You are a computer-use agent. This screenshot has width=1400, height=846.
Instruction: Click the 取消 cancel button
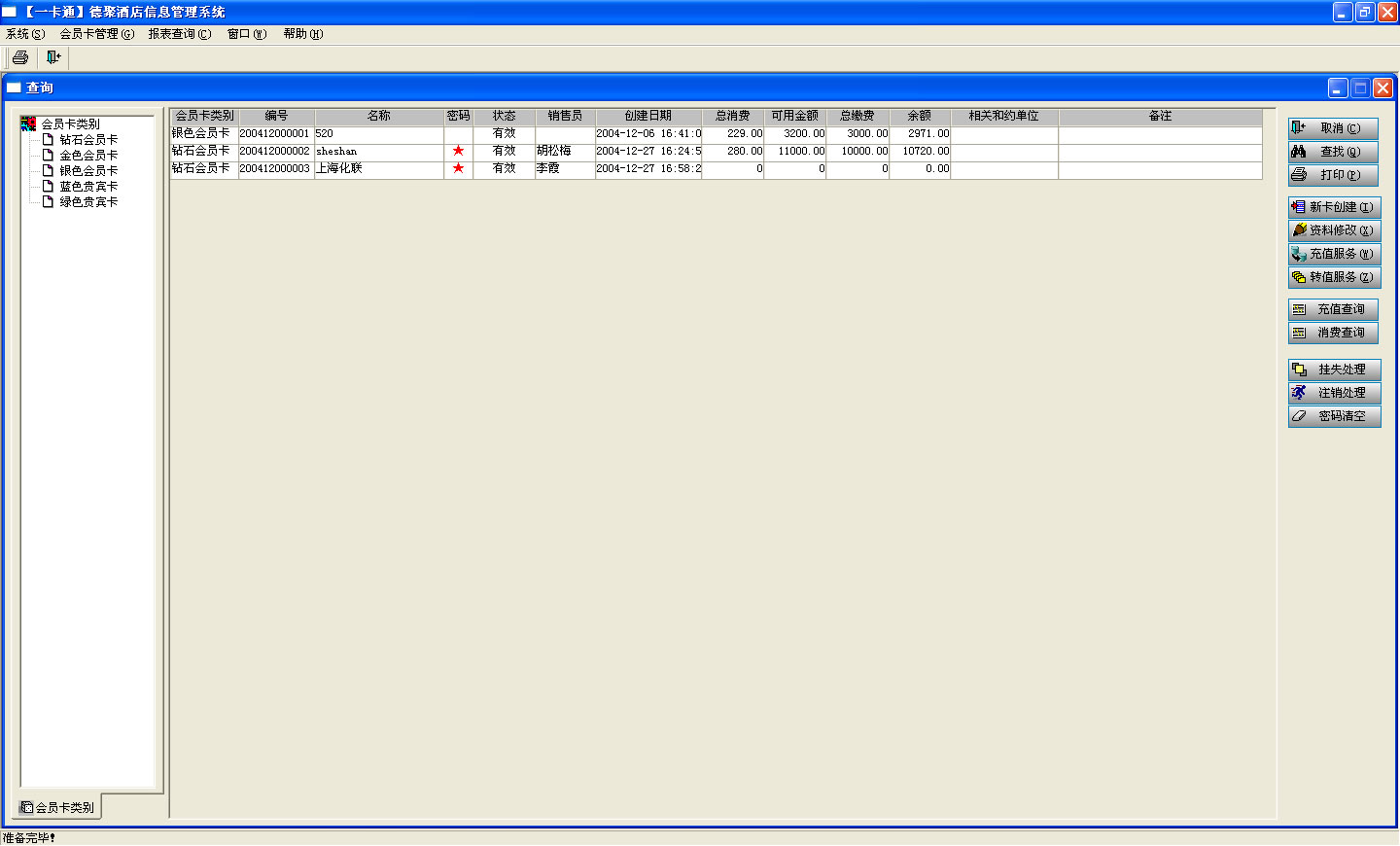(1333, 128)
